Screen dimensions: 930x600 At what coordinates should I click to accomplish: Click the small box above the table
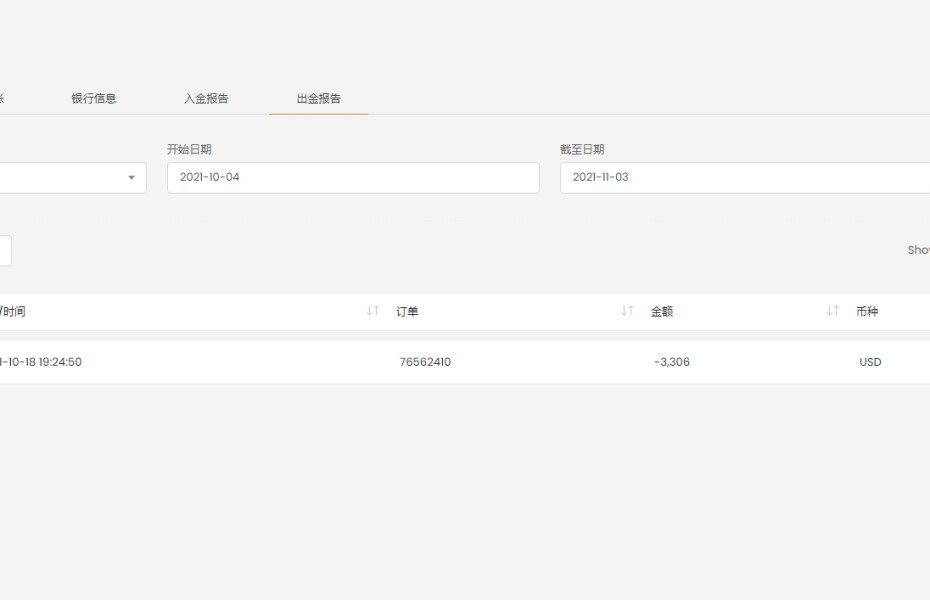tap(5, 251)
